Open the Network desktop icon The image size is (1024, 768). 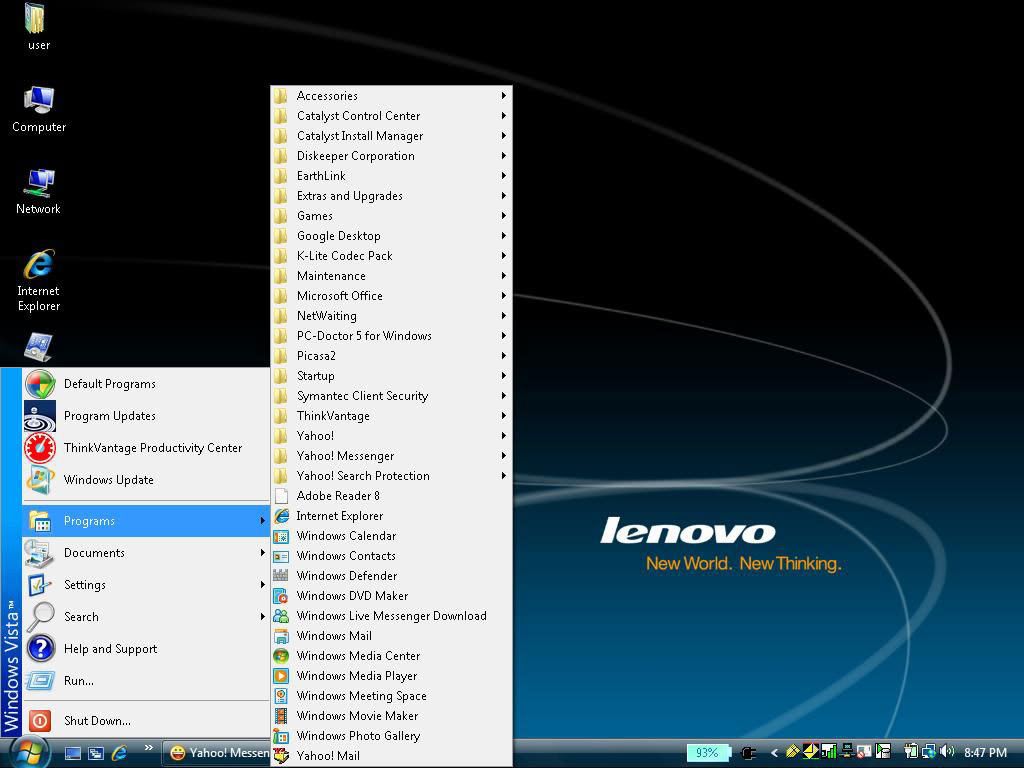pos(38,190)
